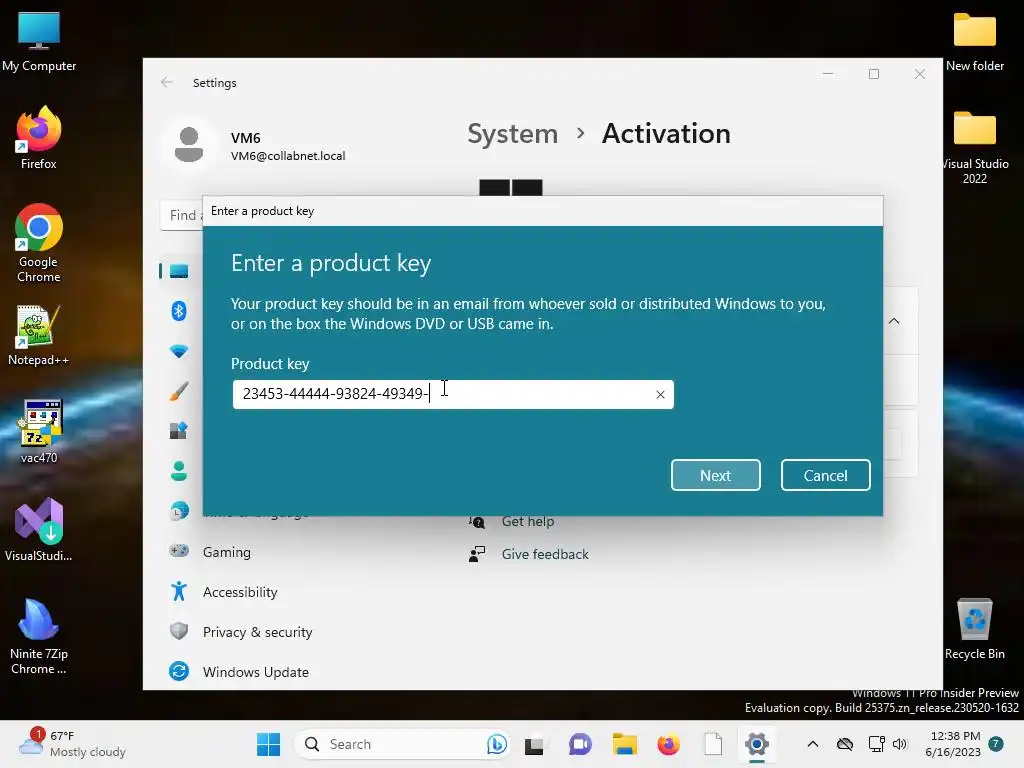Image resolution: width=1024 pixels, height=768 pixels.
Task: Open notification badge showing 7
Action: coord(996,743)
